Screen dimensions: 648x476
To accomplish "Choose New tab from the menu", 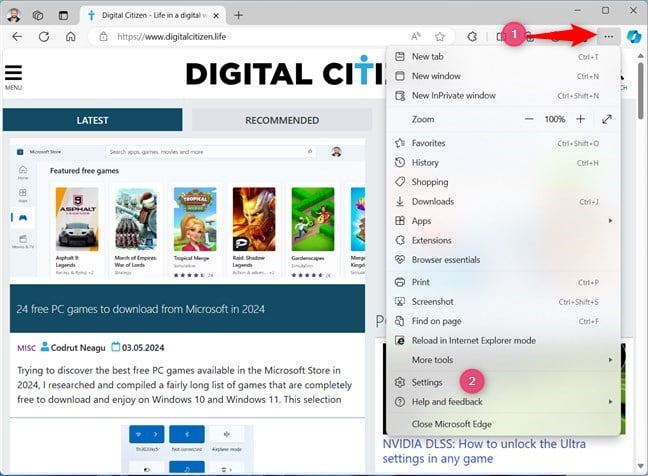I will pyautogui.click(x=503, y=57).
